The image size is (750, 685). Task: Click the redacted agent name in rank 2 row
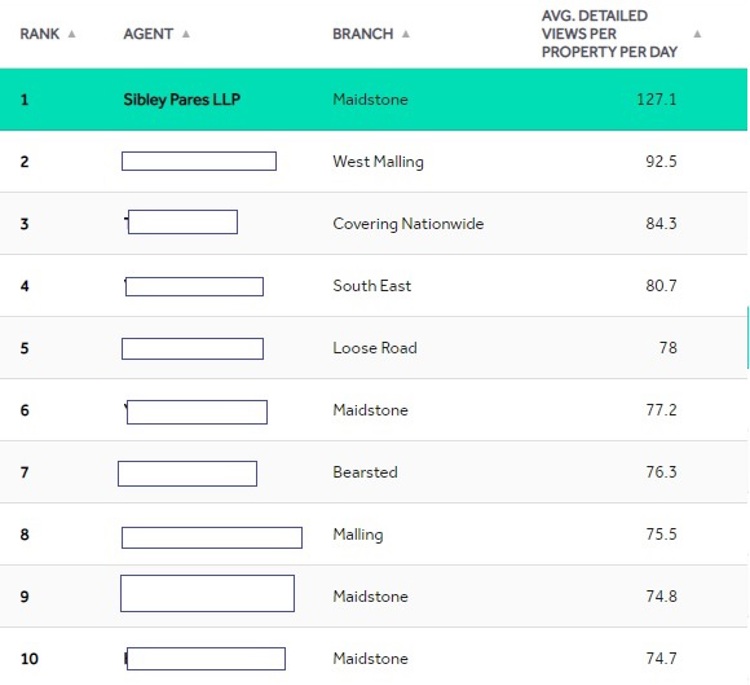coord(199,161)
